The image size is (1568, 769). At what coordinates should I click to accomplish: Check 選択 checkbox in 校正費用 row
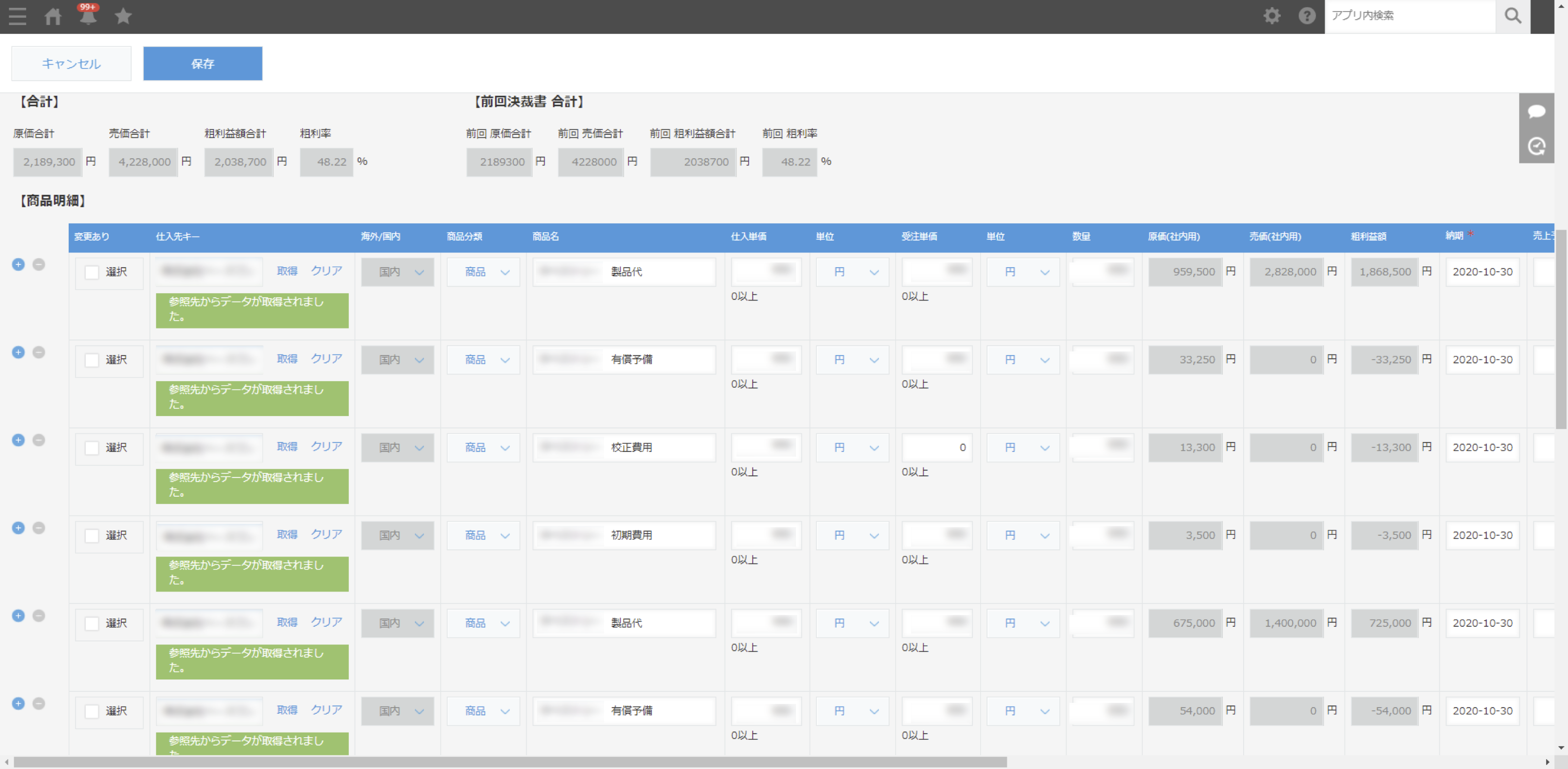click(92, 448)
